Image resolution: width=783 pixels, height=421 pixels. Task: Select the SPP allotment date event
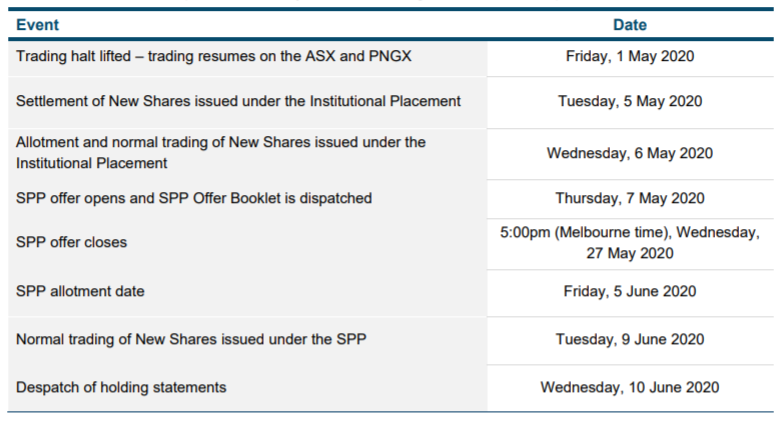click(x=80, y=291)
